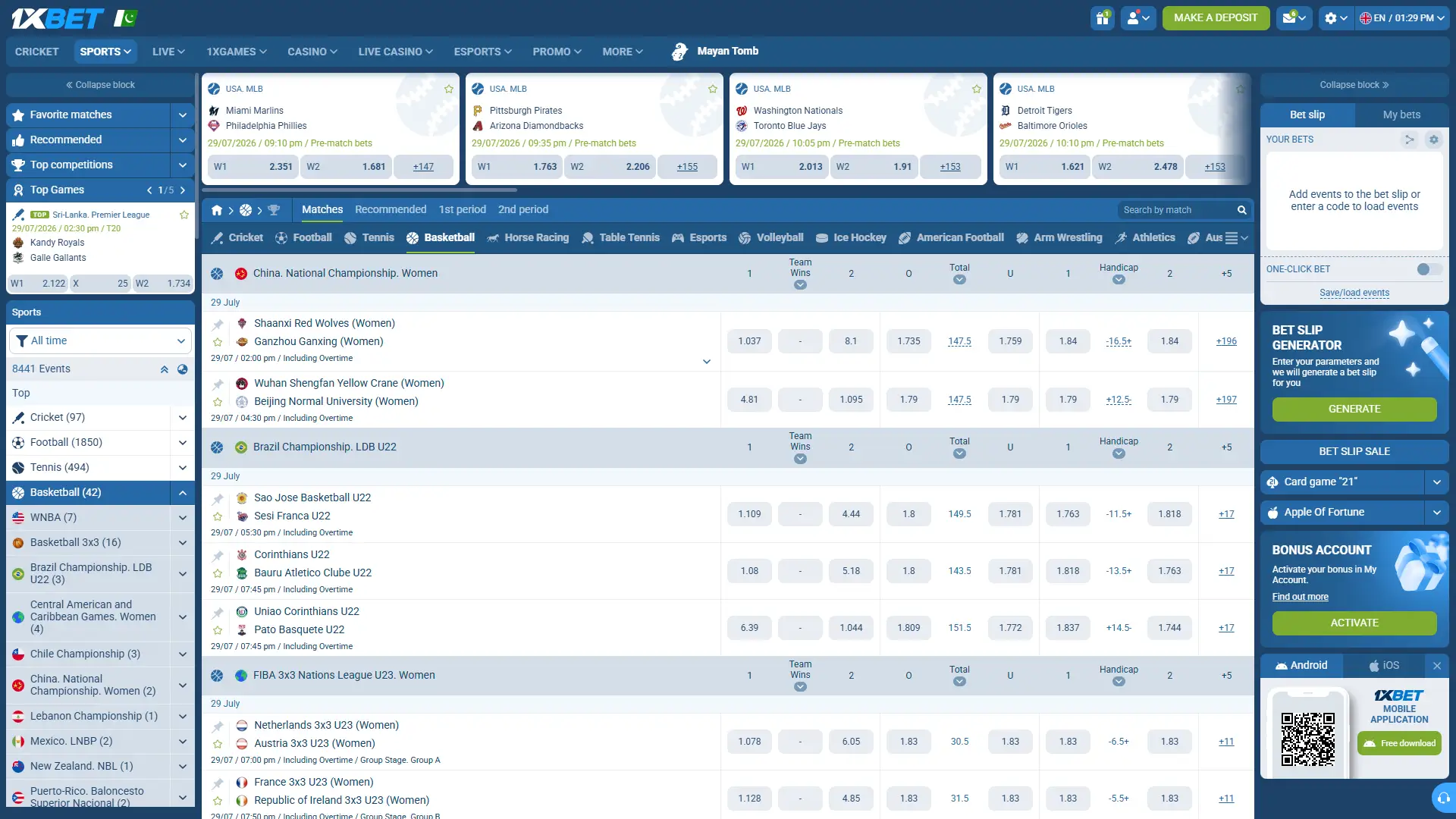The image size is (1456, 819).
Task: Select odds 1.037 for Shaanxi Red Wolves
Action: click(749, 342)
